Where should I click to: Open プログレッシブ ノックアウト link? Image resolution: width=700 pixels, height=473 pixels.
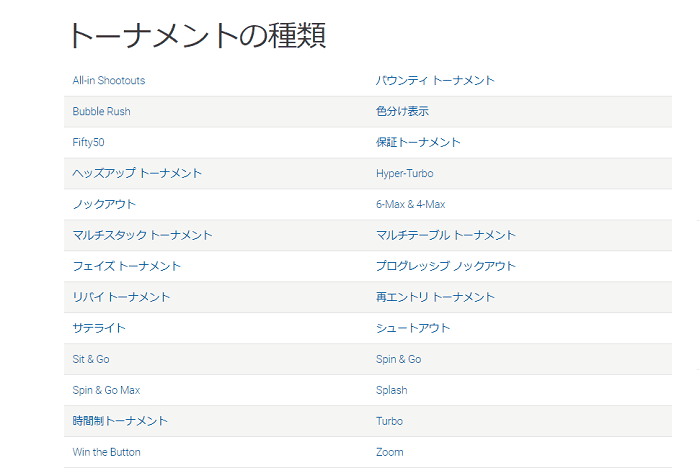click(x=446, y=266)
